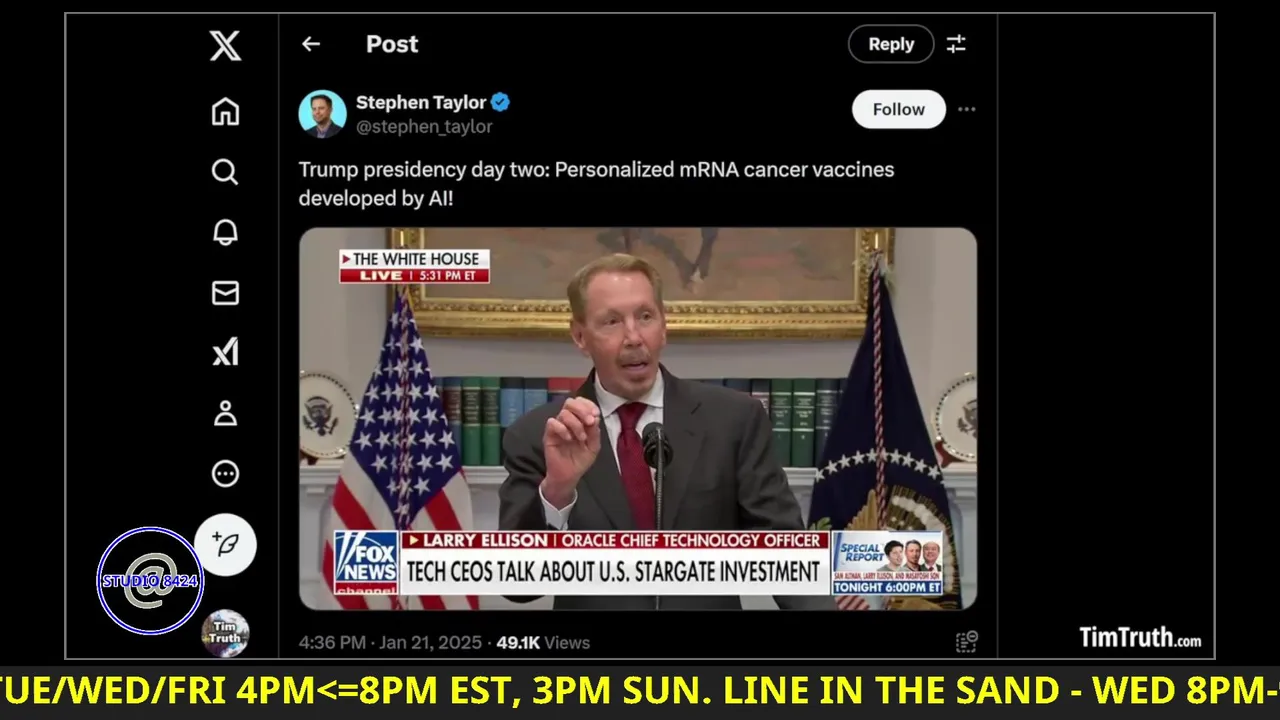Open Tim Truth account avatar at sidebar bottom
The height and width of the screenshot is (720, 1280).
click(x=225, y=633)
